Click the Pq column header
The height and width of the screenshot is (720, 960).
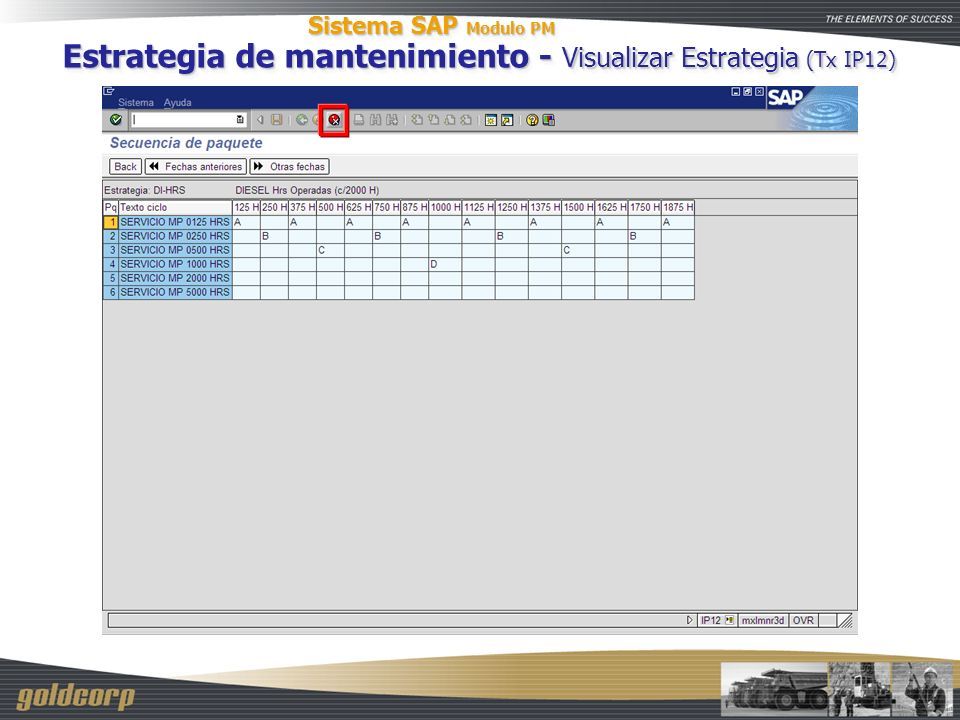click(111, 208)
